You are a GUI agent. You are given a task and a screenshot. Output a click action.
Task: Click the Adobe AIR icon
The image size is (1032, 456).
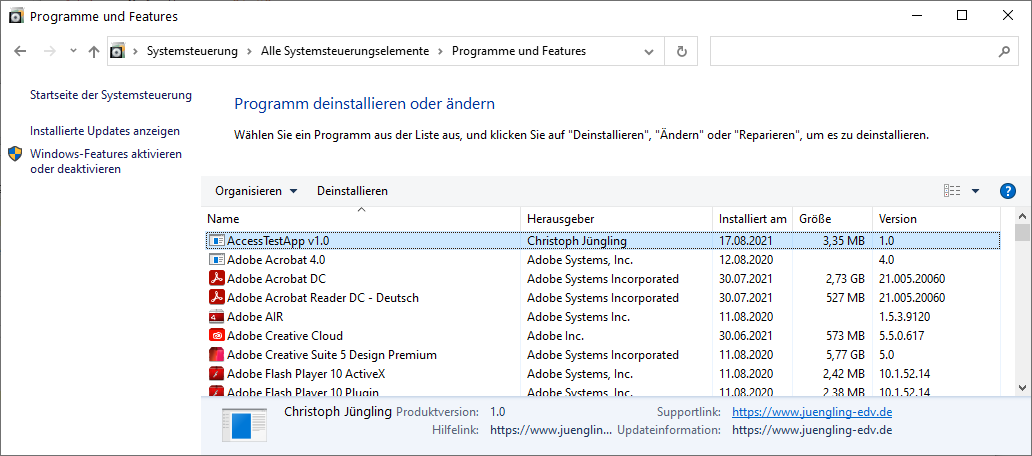[x=217, y=317]
